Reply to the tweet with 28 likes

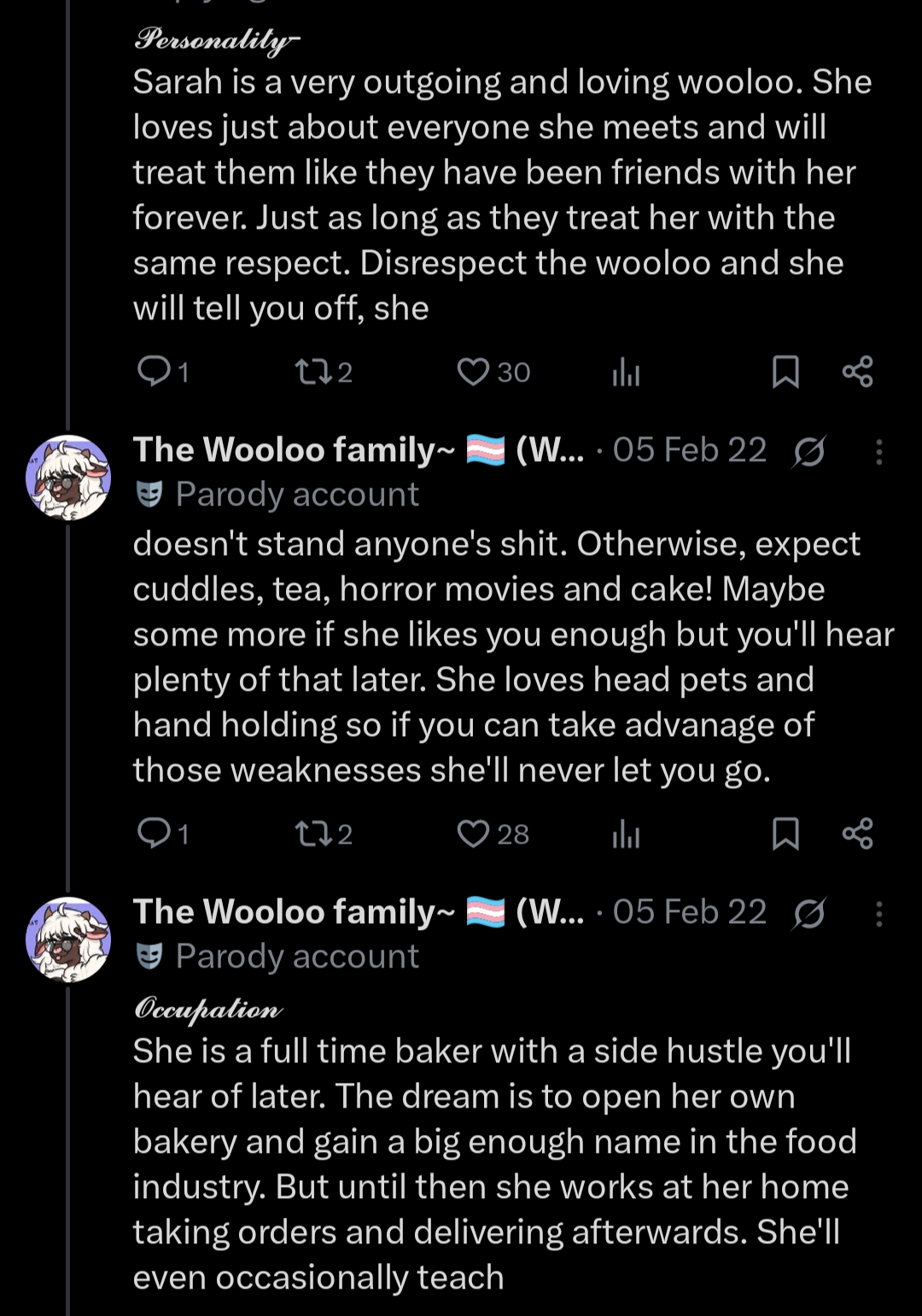pyautogui.click(x=155, y=833)
